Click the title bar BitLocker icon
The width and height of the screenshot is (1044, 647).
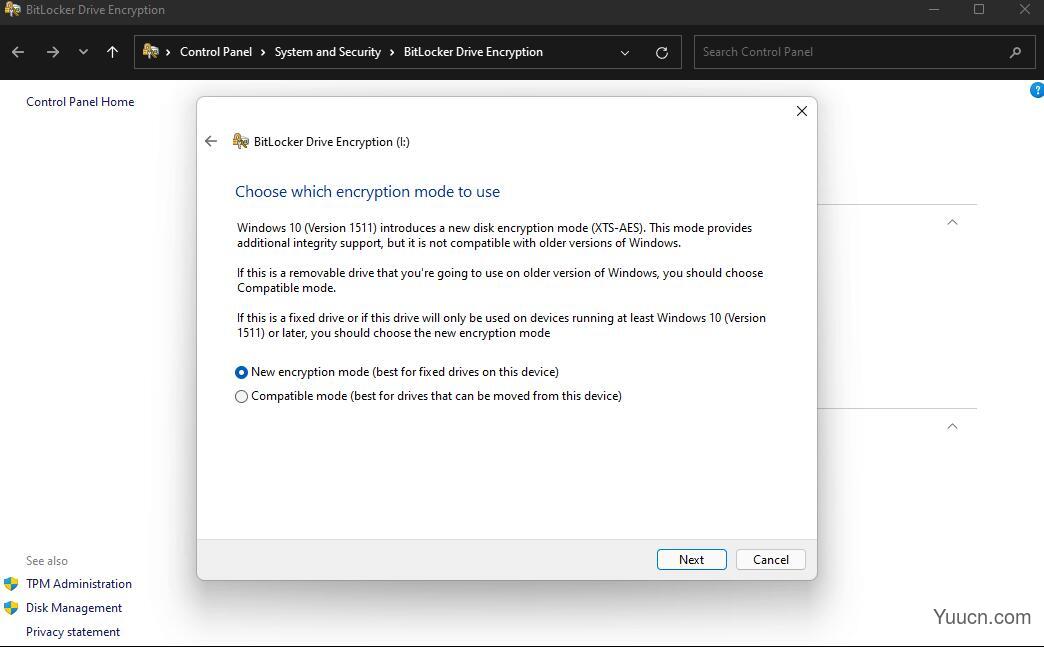12,9
